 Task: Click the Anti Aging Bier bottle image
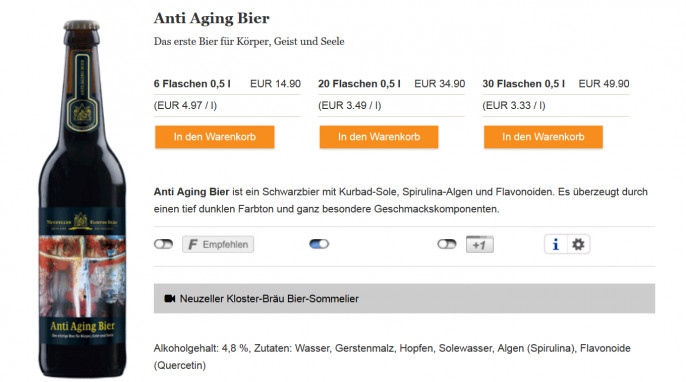coord(82,199)
